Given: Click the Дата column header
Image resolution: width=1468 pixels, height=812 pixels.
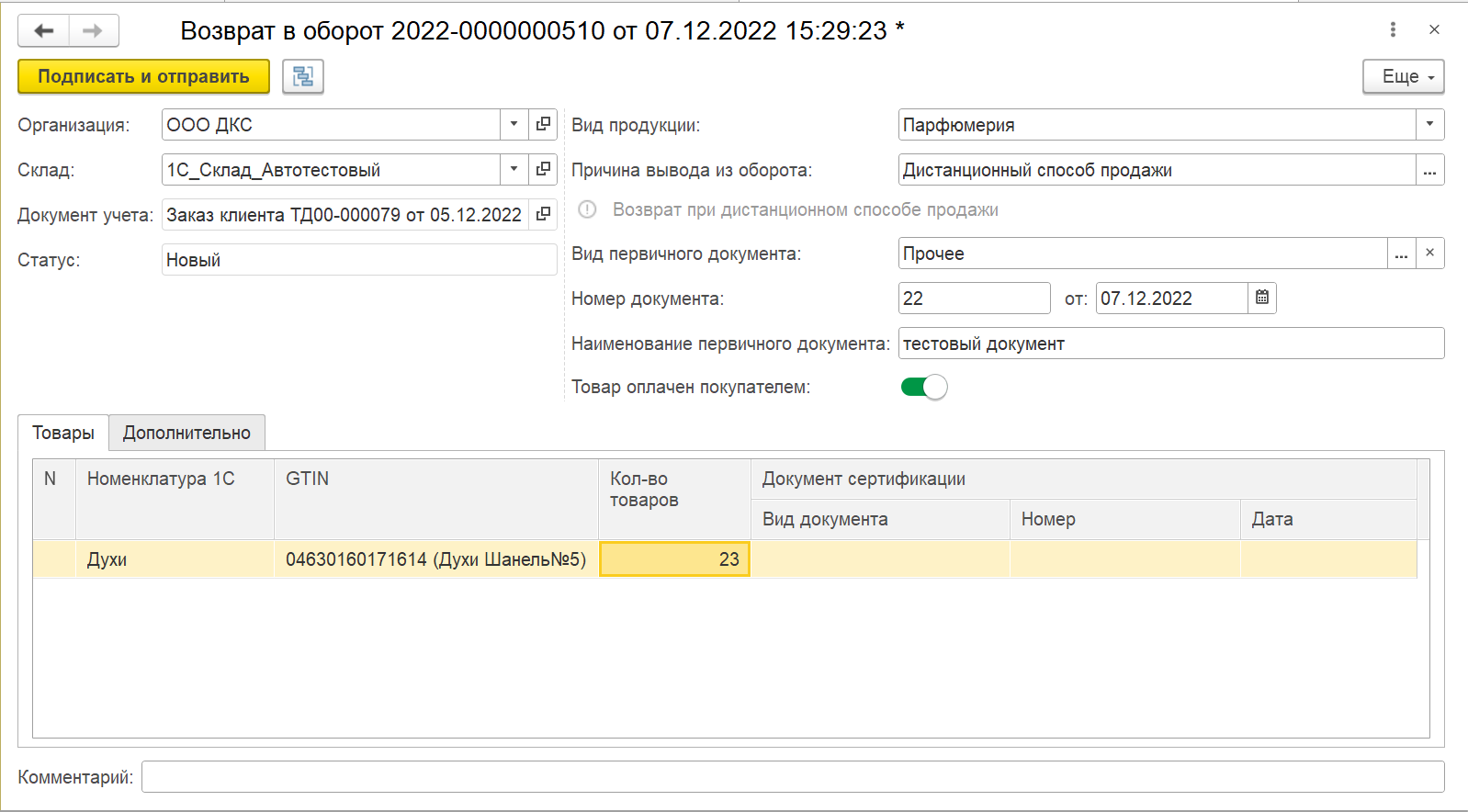Looking at the screenshot, I should (x=1328, y=519).
